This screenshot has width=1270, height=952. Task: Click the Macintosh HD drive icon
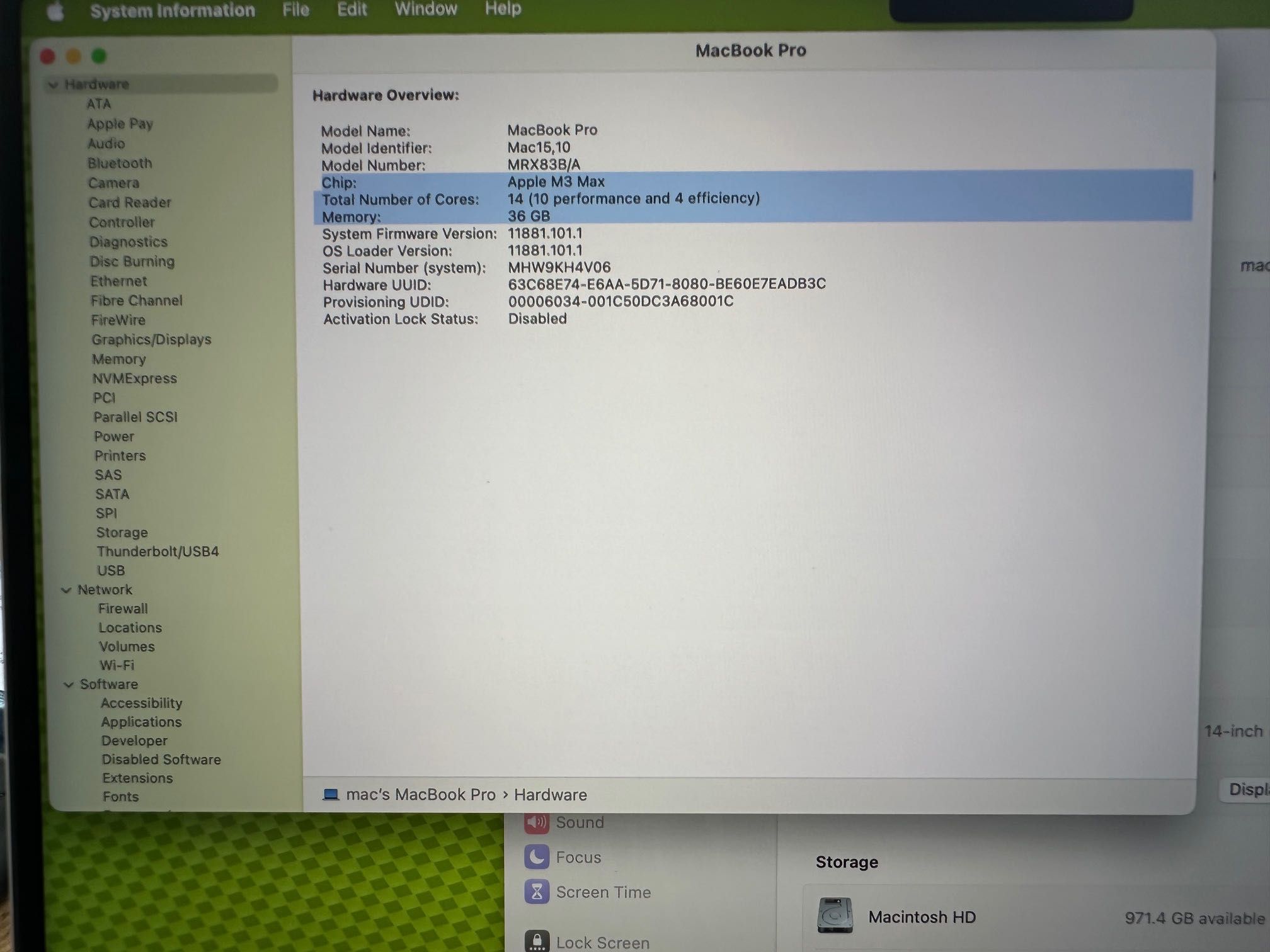click(835, 915)
